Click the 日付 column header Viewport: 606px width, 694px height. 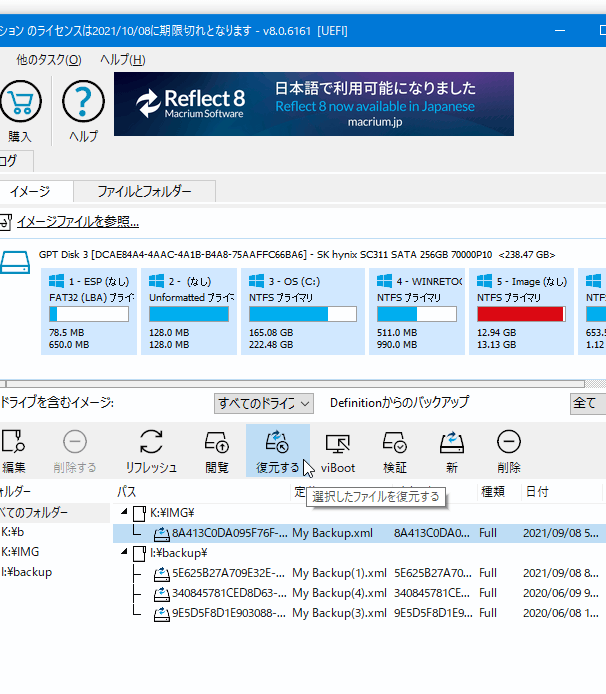click(x=537, y=492)
